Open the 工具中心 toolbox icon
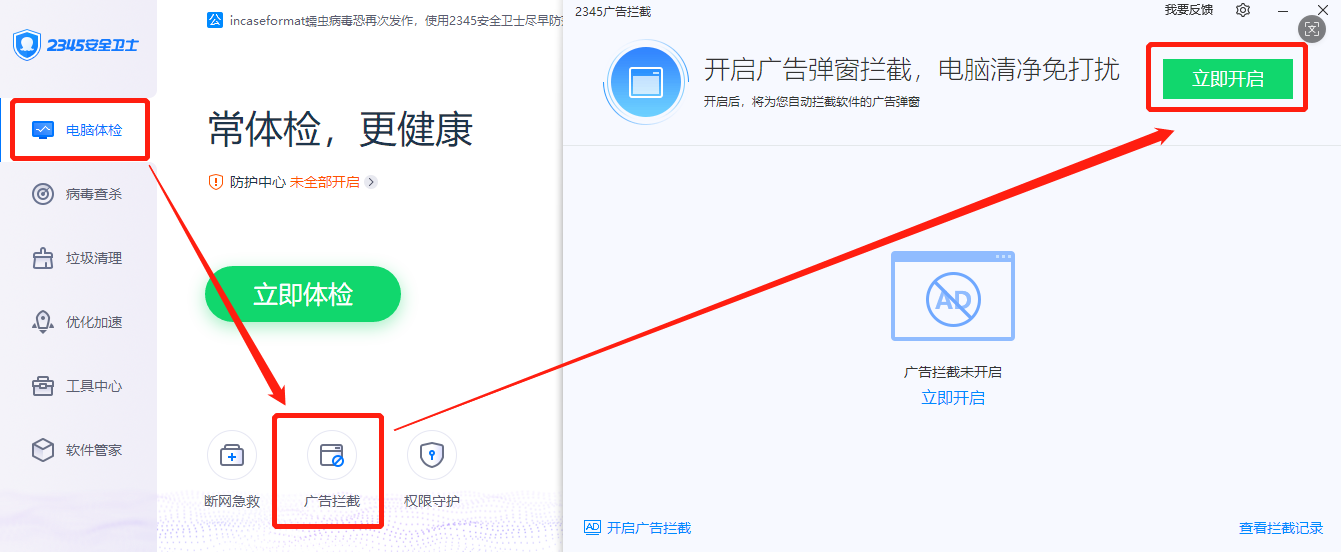The height and width of the screenshot is (552, 1341). click(x=43, y=386)
